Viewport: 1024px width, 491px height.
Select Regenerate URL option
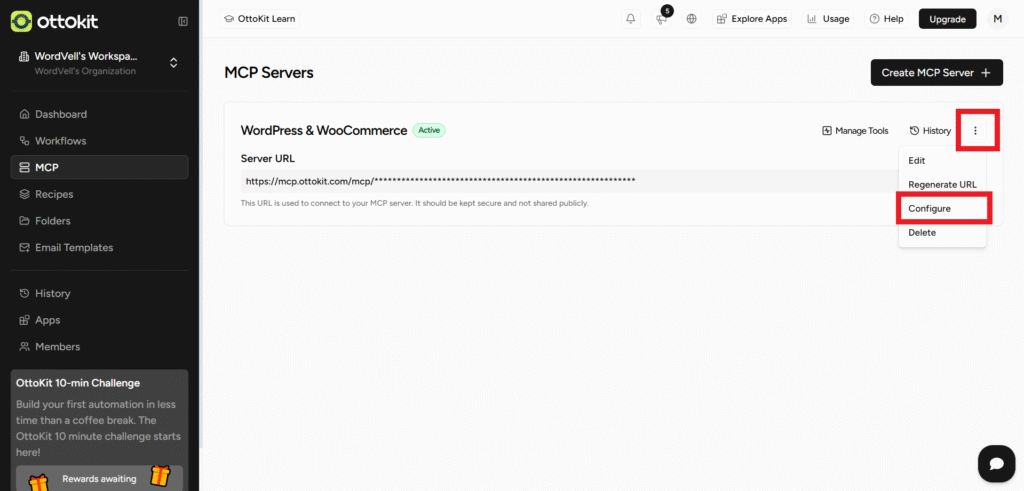[942, 185]
